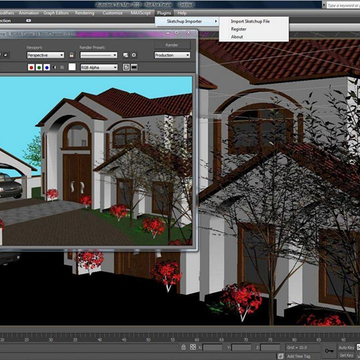360x360 pixels.
Task: Click the Z coordinate field
Action: tap(270, 347)
